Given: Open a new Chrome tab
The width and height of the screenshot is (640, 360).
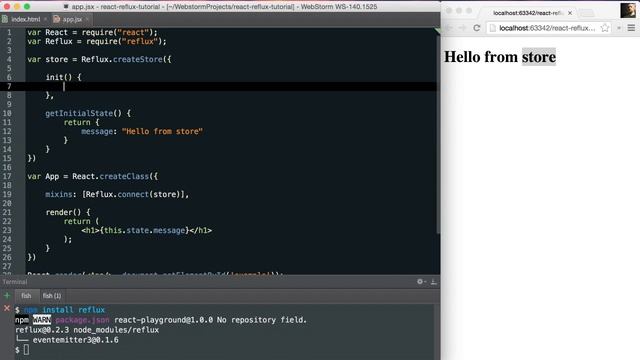Looking at the screenshot, I should tap(587, 13).
